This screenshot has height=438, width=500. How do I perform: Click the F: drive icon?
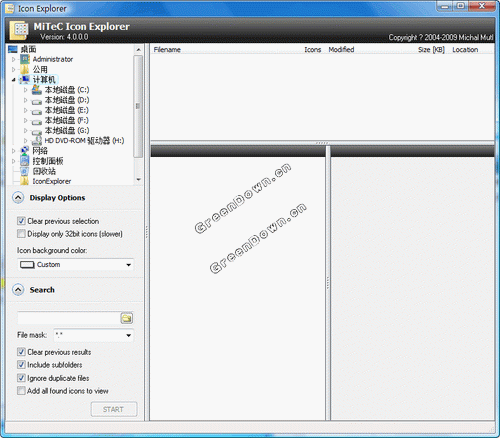coord(37,121)
